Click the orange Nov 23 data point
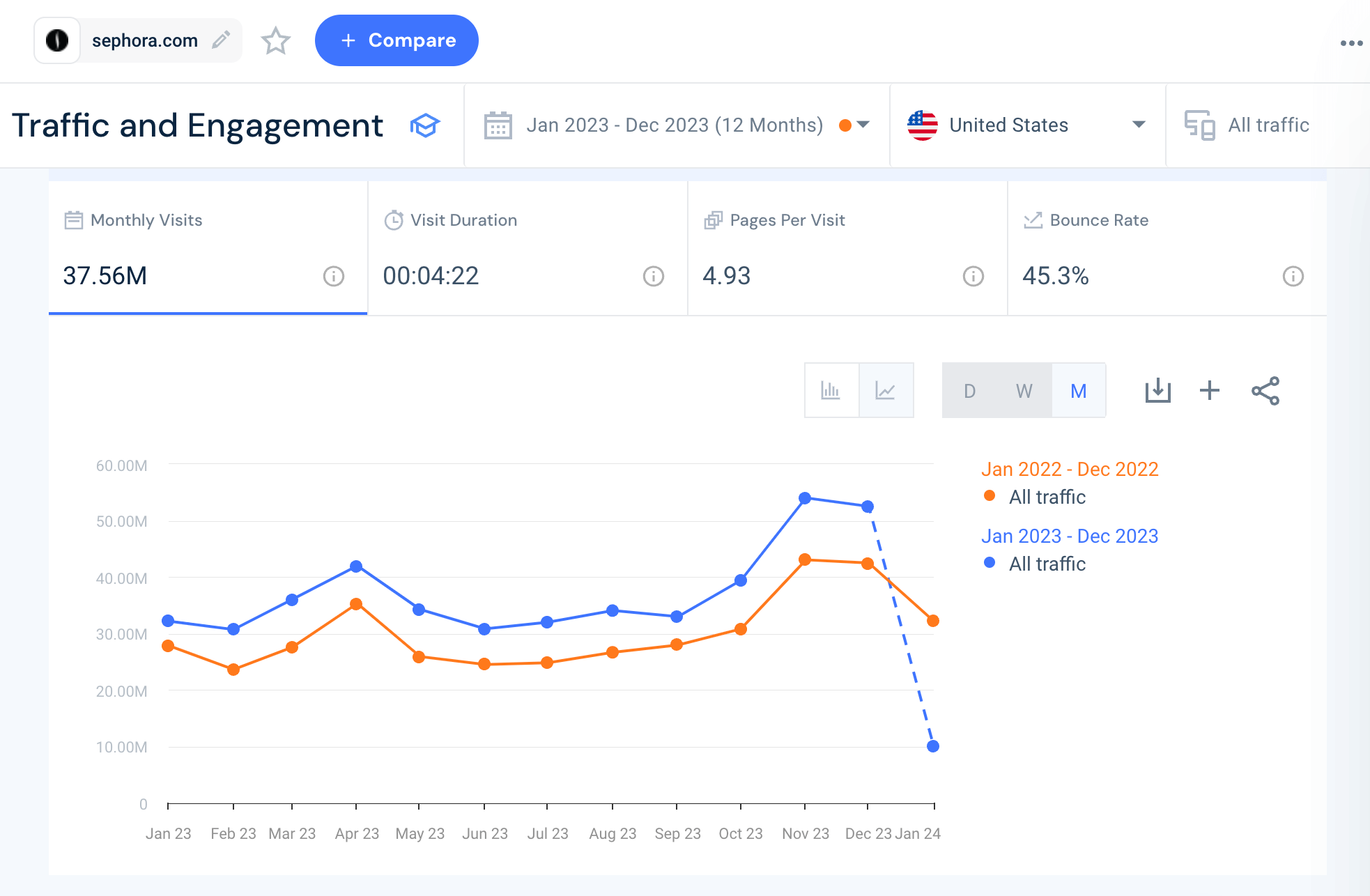This screenshot has height=896, width=1370. (805, 559)
